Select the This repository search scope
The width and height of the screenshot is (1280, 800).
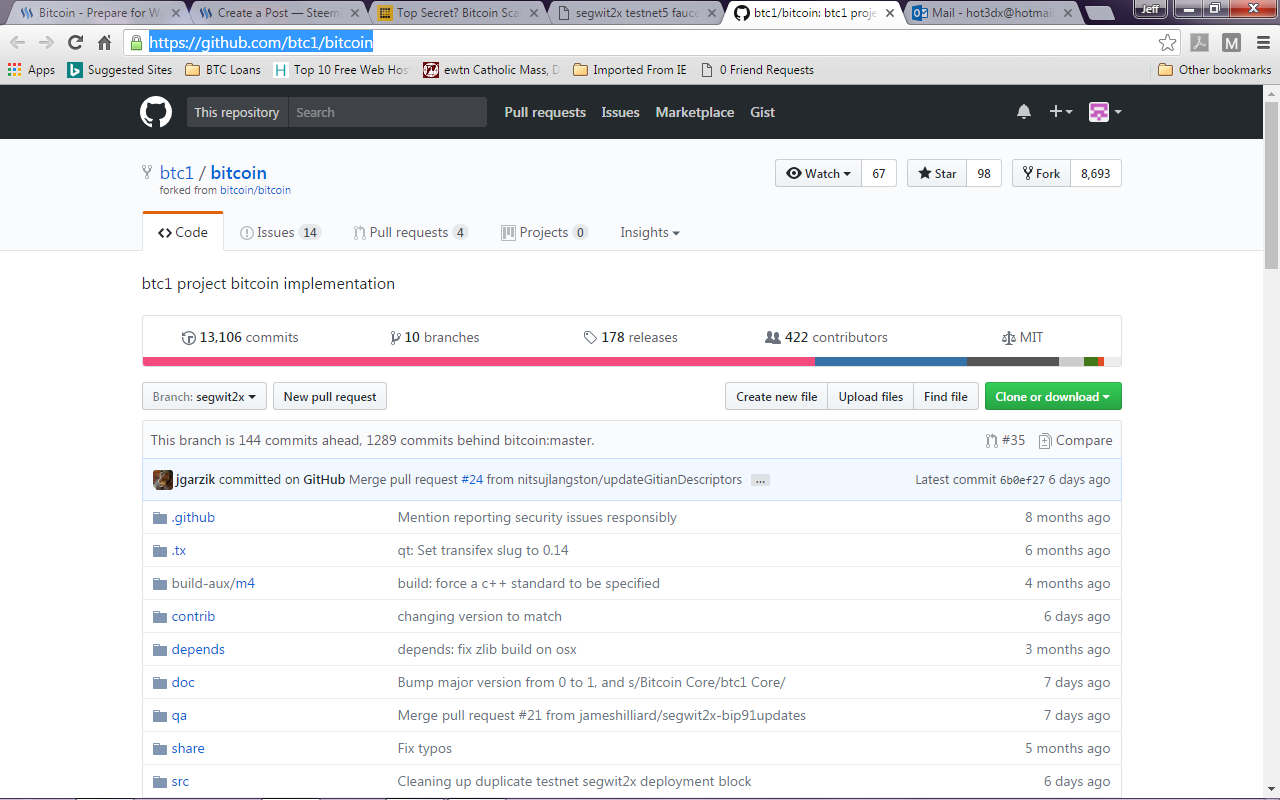click(x=237, y=112)
